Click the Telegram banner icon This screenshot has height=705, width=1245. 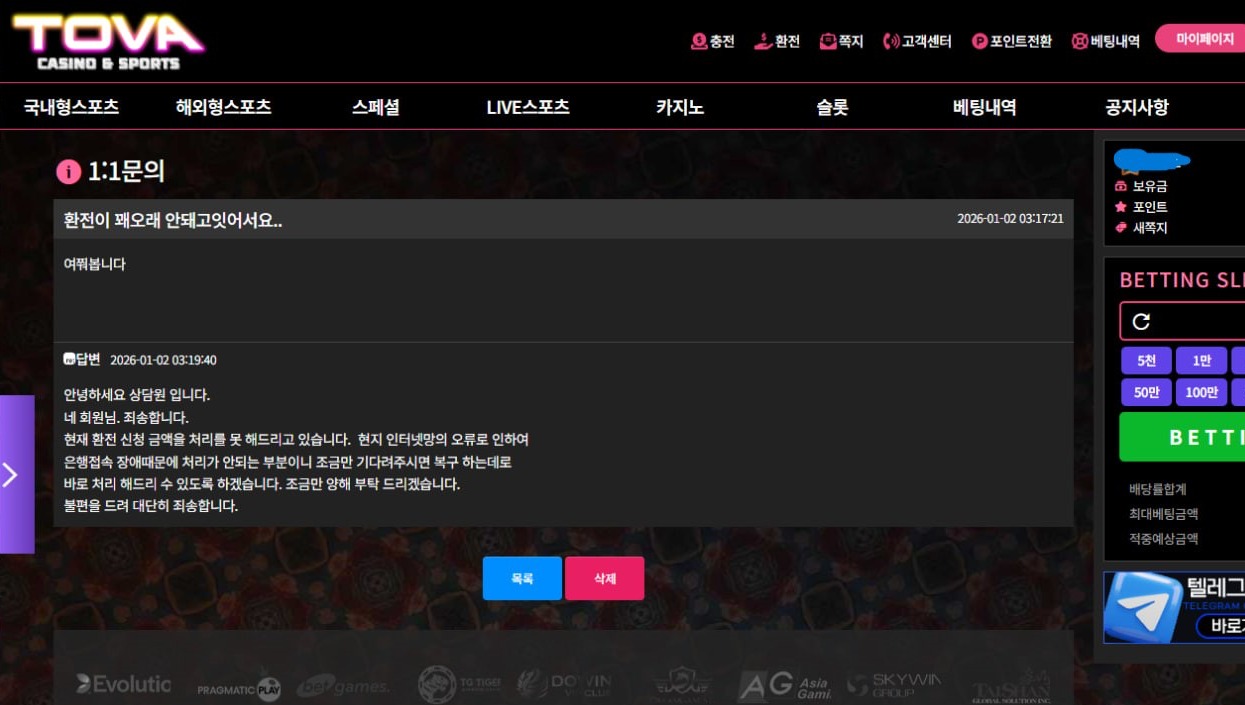(1143, 607)
